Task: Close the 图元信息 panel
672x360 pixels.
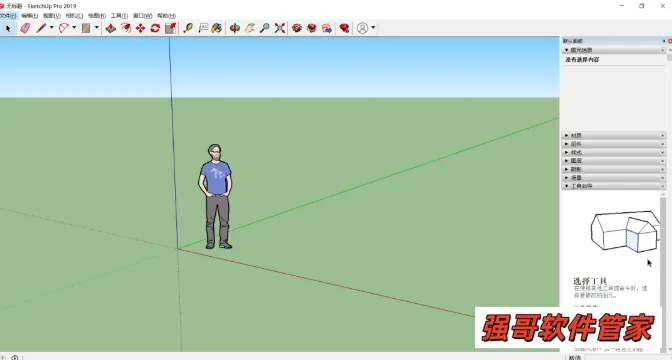Action: click(663, 50)
